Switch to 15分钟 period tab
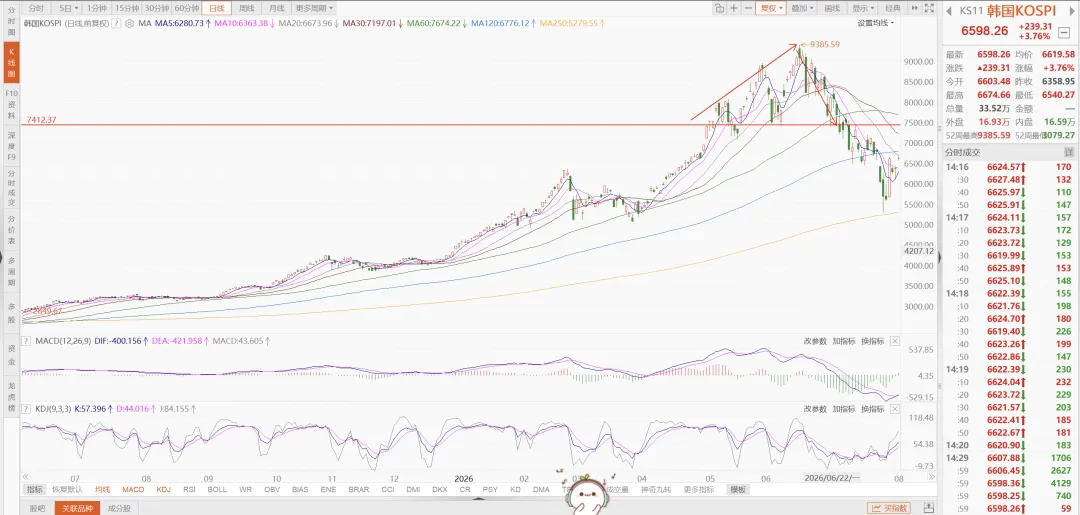Image resolution: width=1080 pixels, height=515 pixels. click(126, 8)
